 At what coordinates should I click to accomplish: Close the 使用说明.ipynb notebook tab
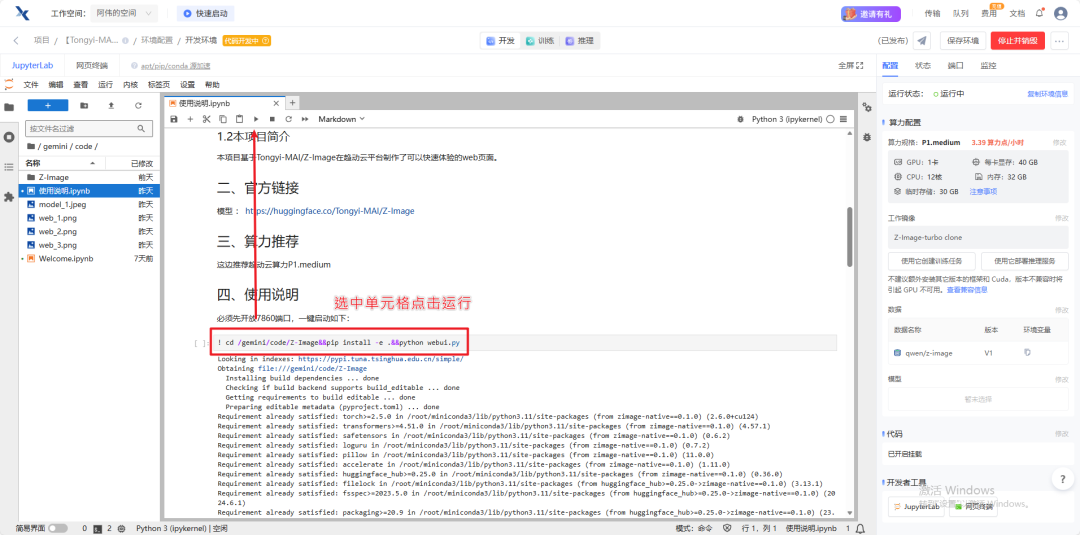pos(276,103)
